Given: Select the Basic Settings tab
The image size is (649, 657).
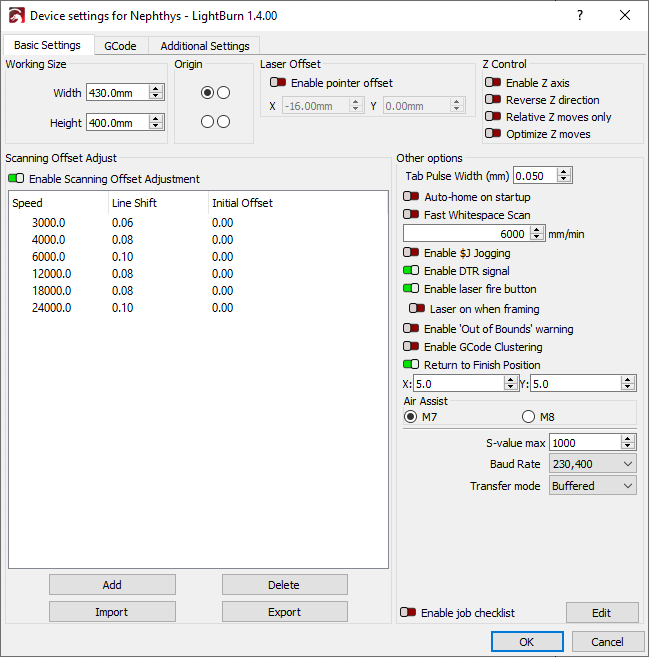Looking at the screenshot, I should click(47, 45).
